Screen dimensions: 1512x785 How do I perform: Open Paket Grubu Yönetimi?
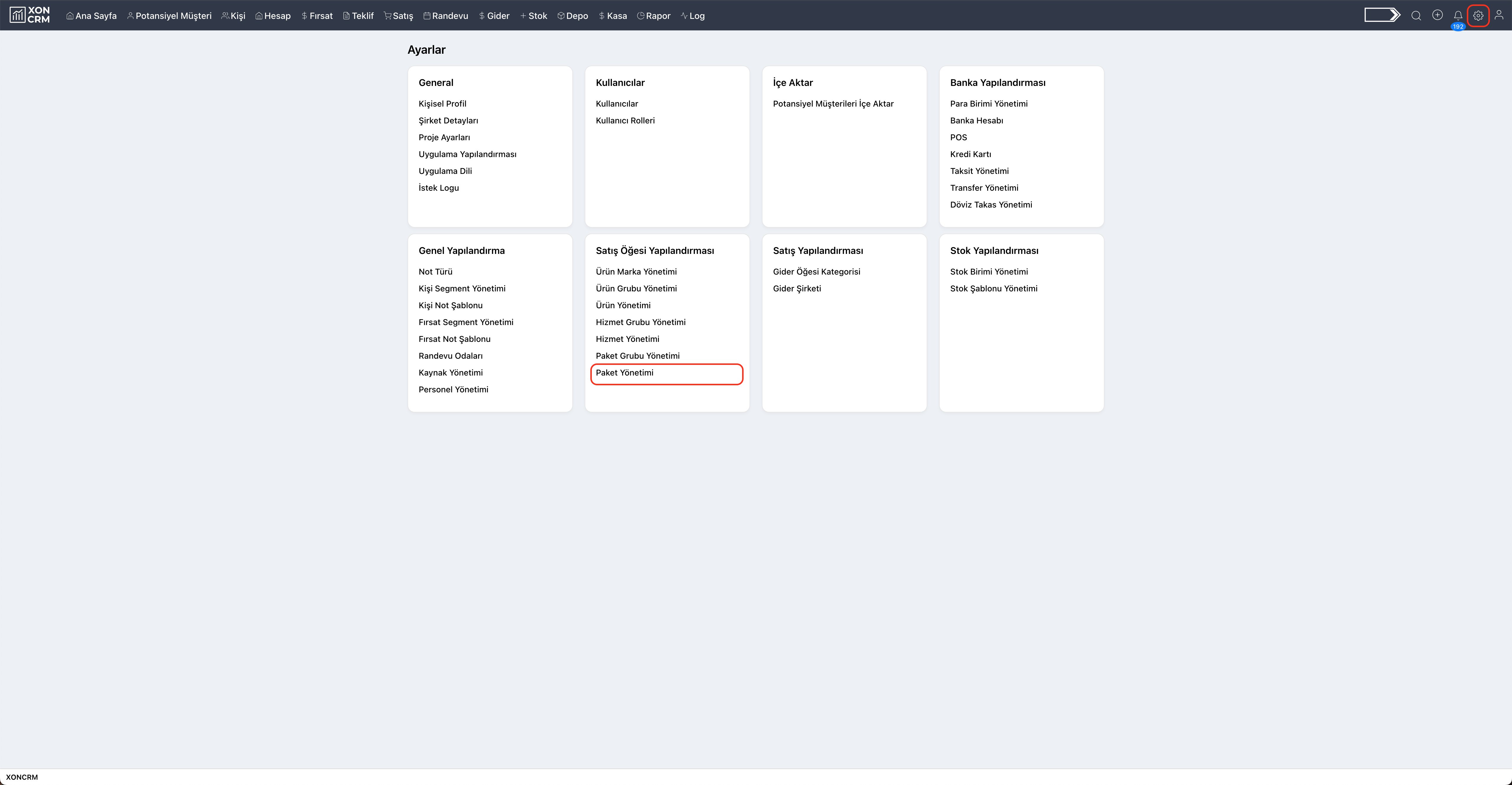(x=638, y=356)
